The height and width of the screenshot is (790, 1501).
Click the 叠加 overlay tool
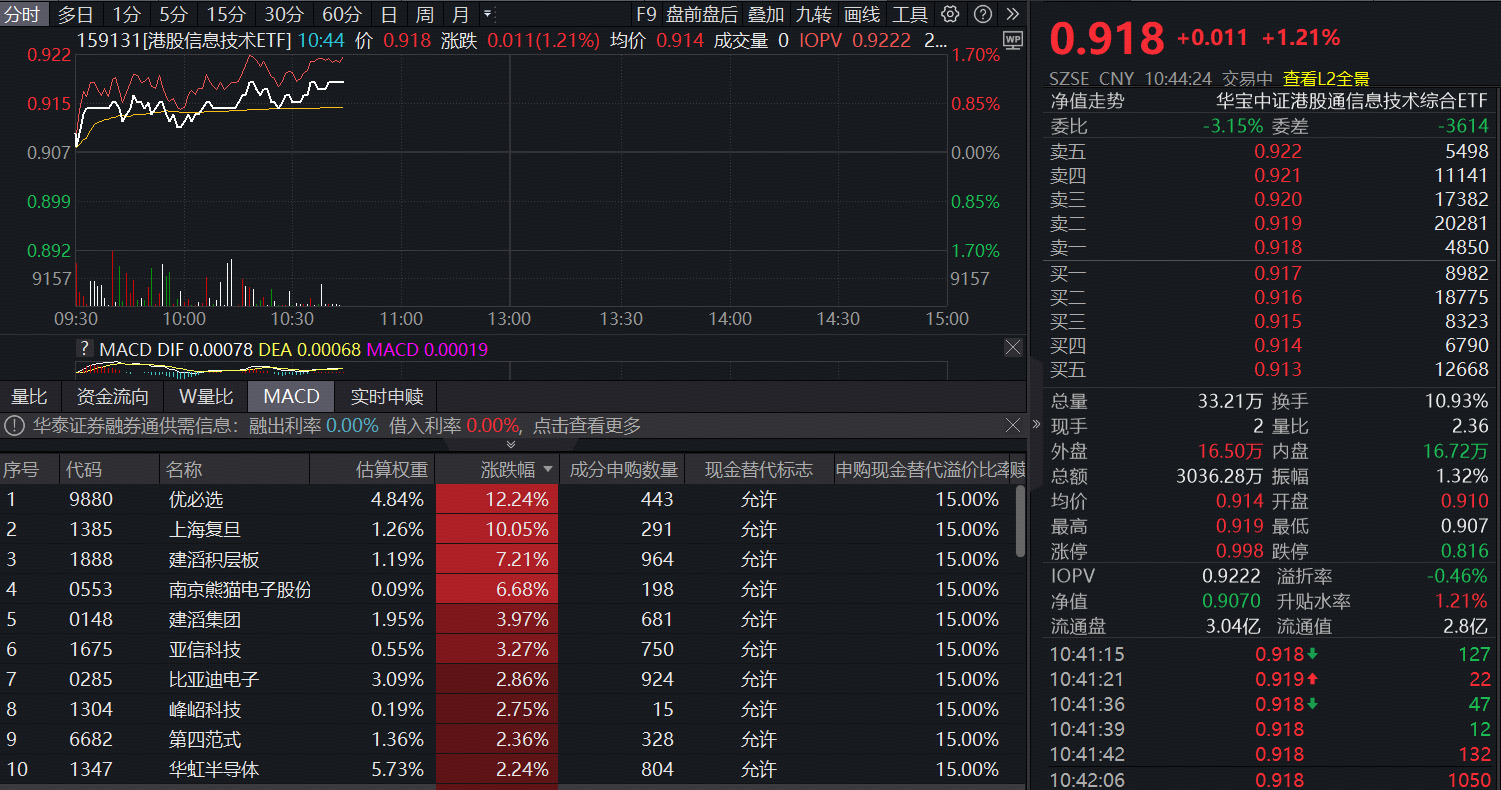pos(765,14)
